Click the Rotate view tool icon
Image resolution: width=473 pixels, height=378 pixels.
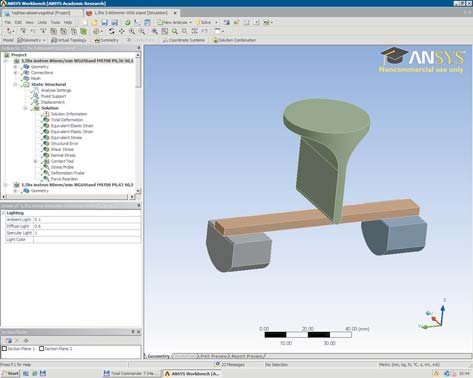(112, 31)
